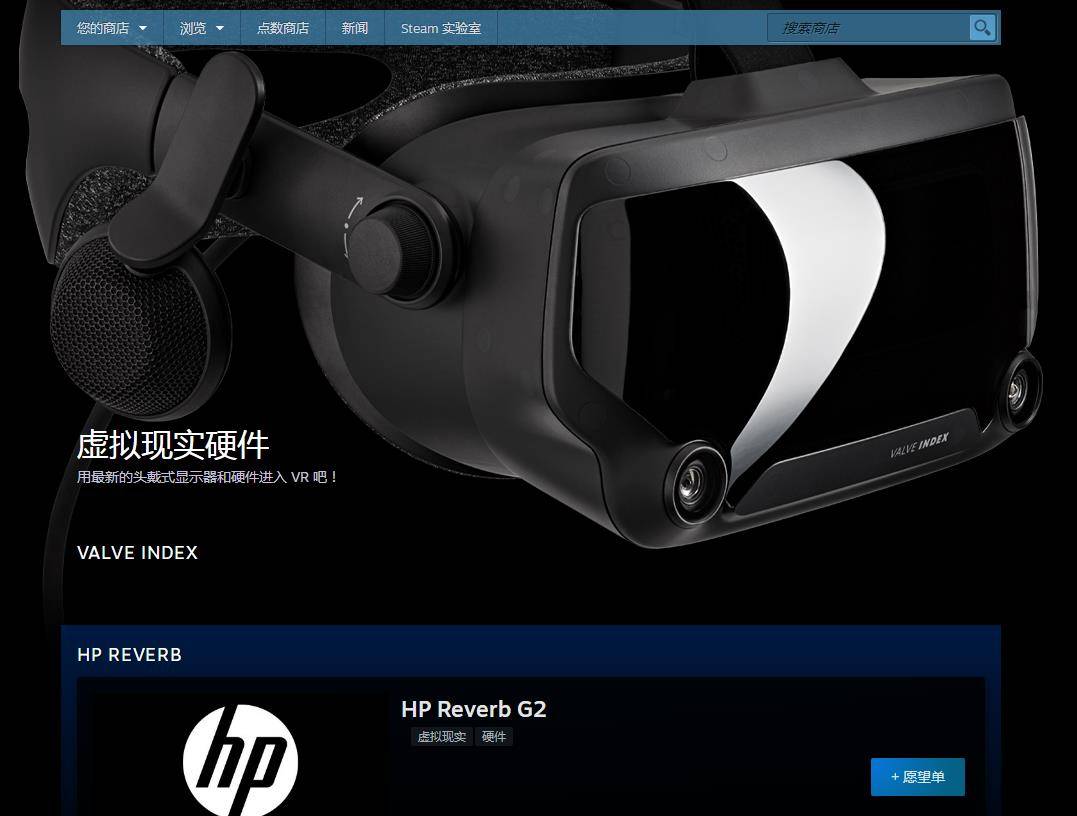The width and height of the screenshot is (1077, 816).
Task: Select the 虚拟现实 tag
Action: (442, 736)
